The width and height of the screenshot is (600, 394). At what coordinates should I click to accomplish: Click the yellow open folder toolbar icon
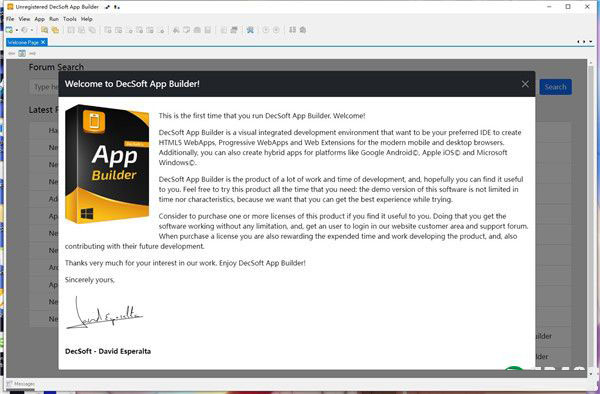(55, 30)
